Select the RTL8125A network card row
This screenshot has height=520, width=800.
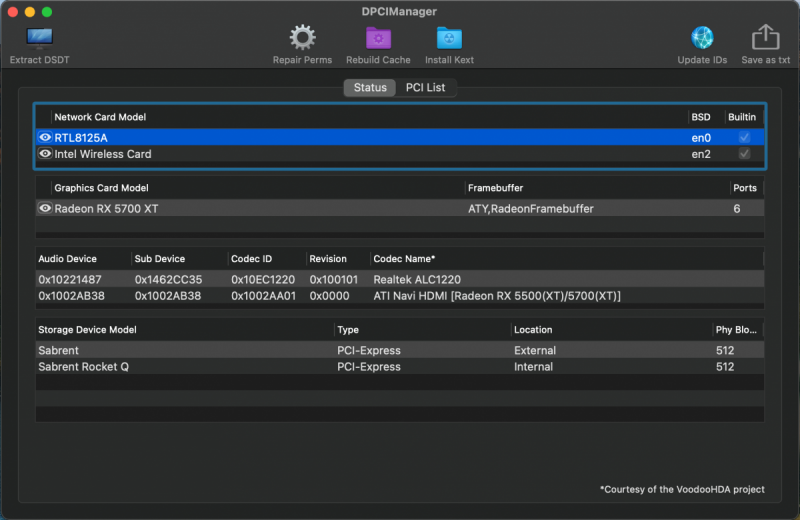click(399, 137)
